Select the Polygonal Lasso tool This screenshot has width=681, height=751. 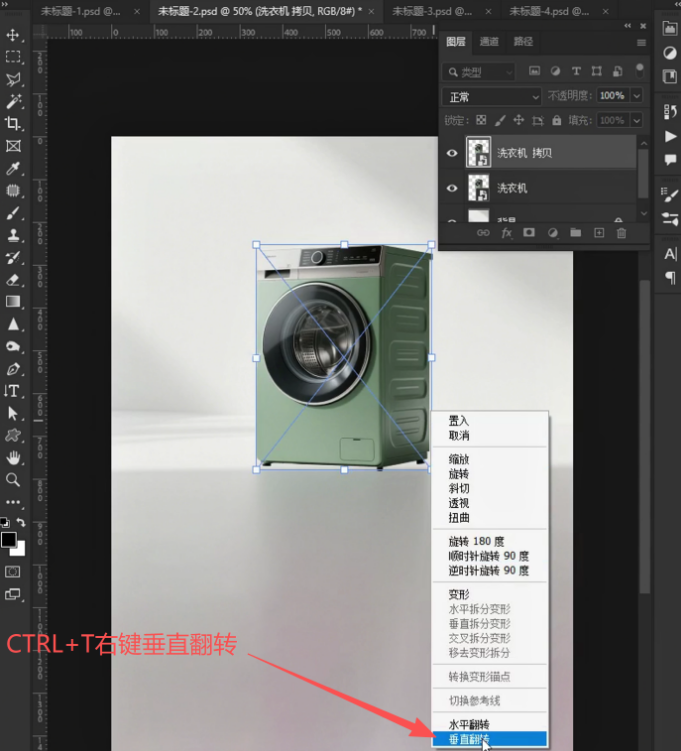13,79
